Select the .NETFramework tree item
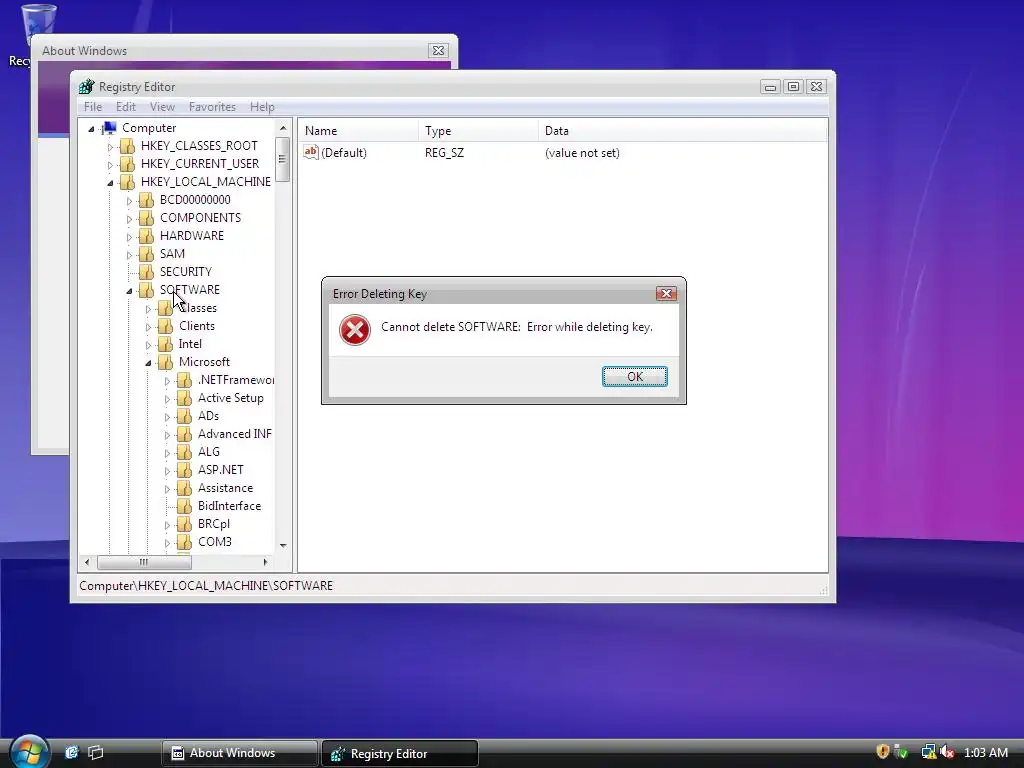Screen dimensions: 1024x768 coord(235,380)
